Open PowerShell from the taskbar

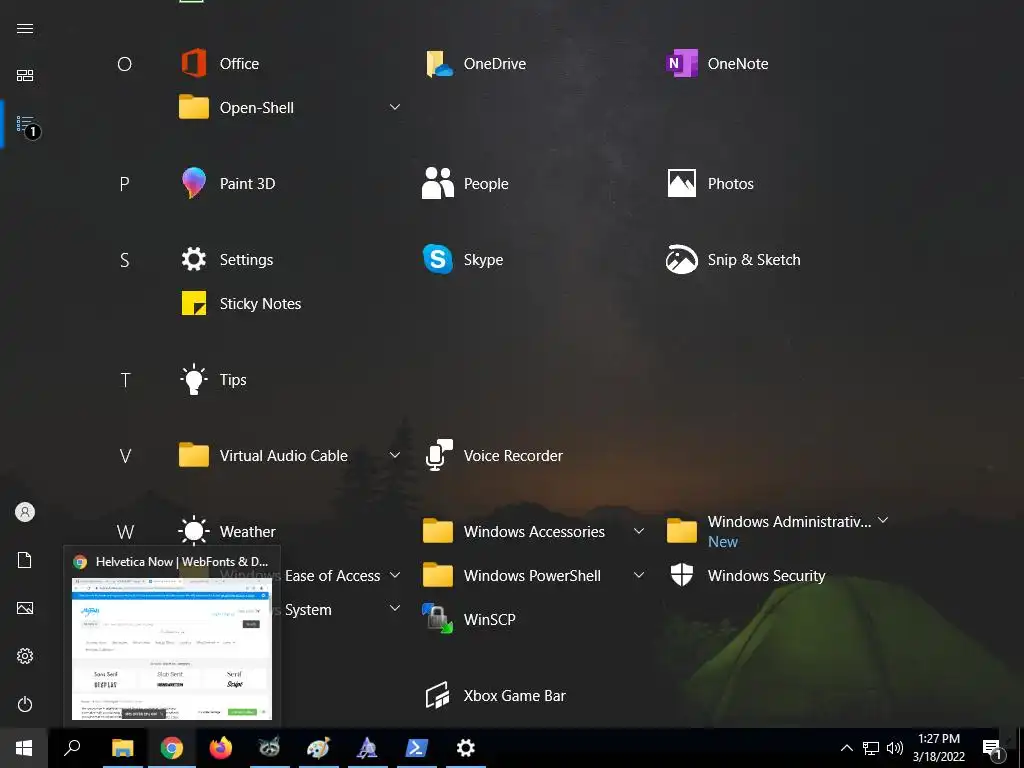pos(417,748)
